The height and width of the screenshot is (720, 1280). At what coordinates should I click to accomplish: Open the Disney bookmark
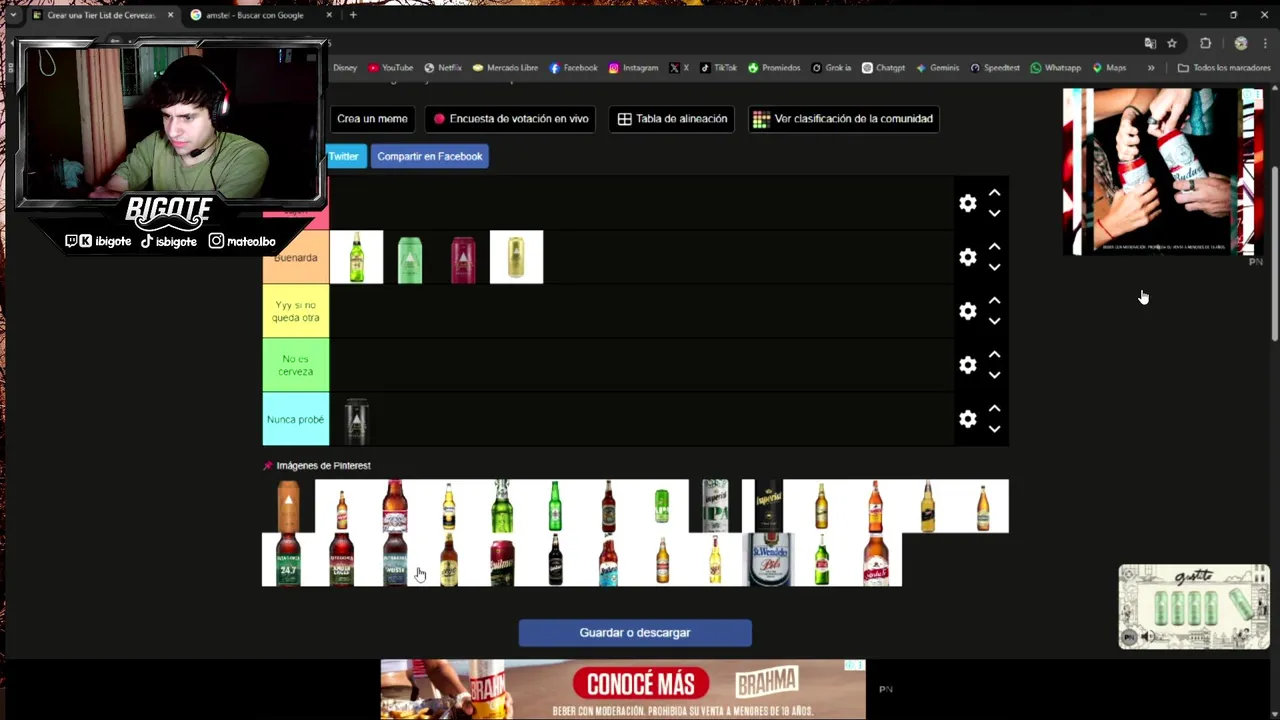point(344,68)
